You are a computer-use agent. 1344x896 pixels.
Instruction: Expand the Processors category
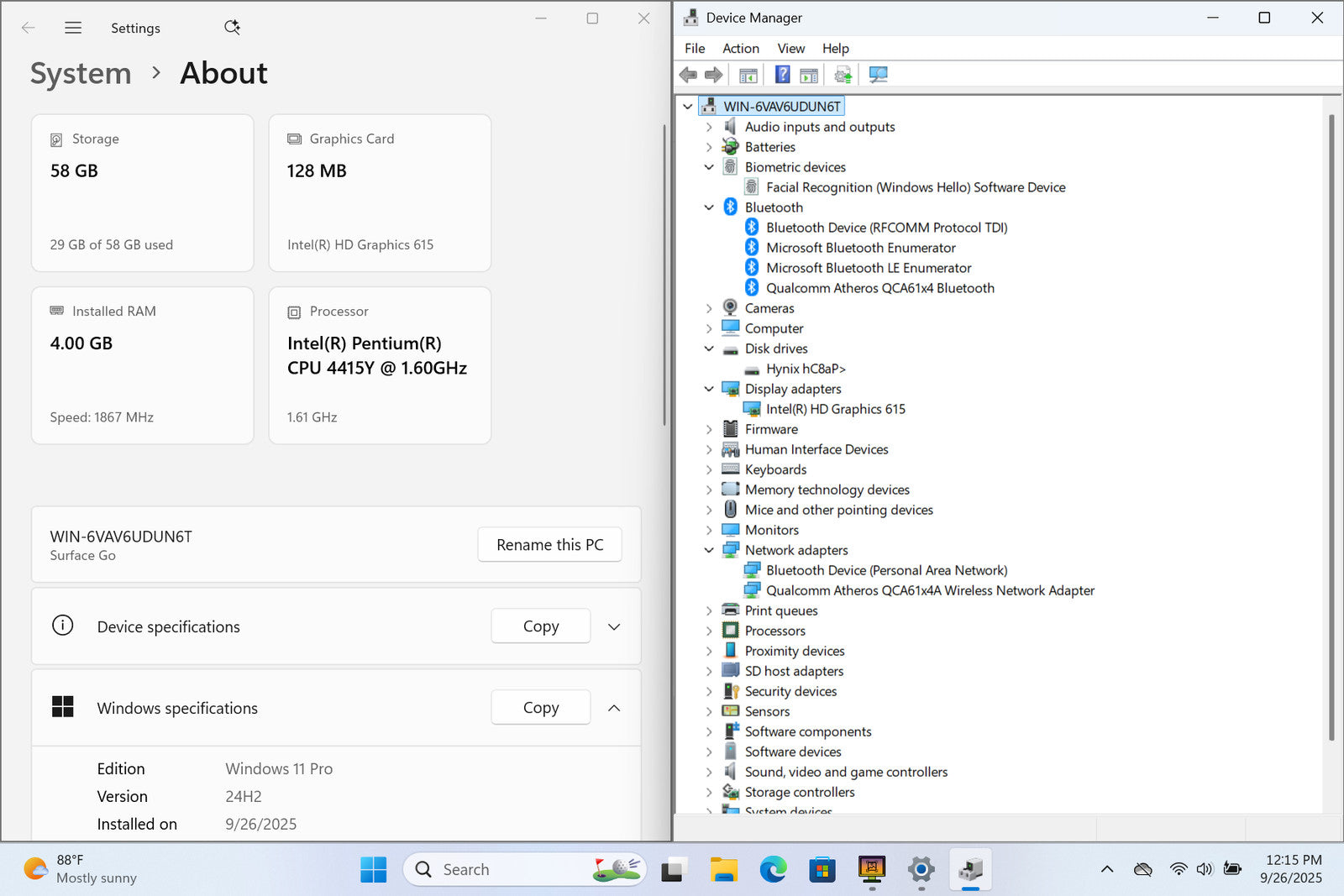[x=709, y=631]
